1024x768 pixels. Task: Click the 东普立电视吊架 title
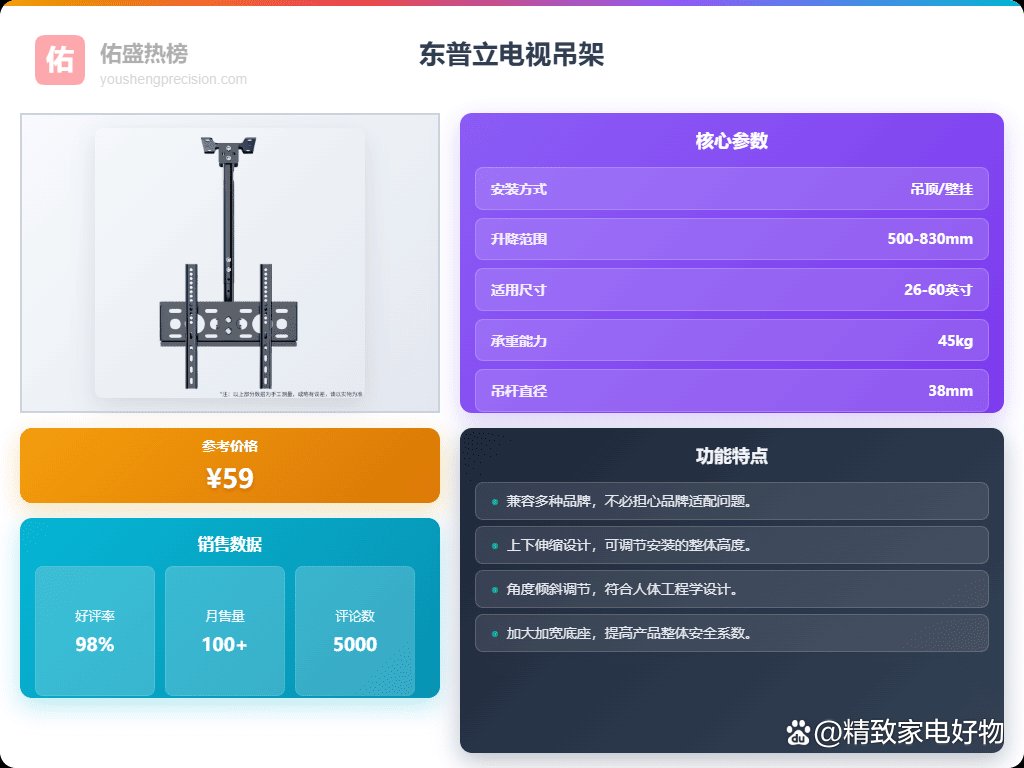coord(511,54)
